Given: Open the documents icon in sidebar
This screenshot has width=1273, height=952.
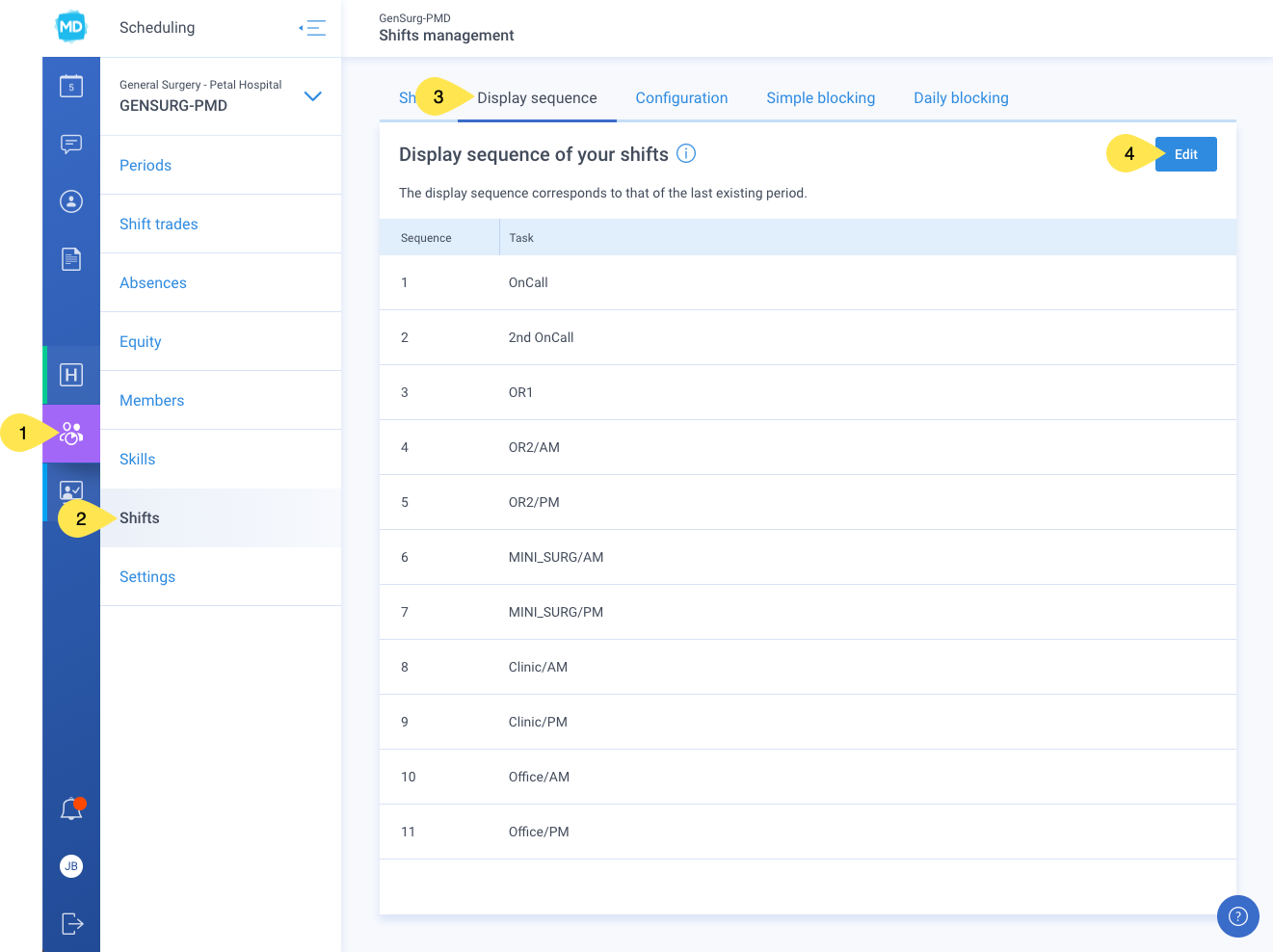Looking at the screenshot, I should (71, 259).
